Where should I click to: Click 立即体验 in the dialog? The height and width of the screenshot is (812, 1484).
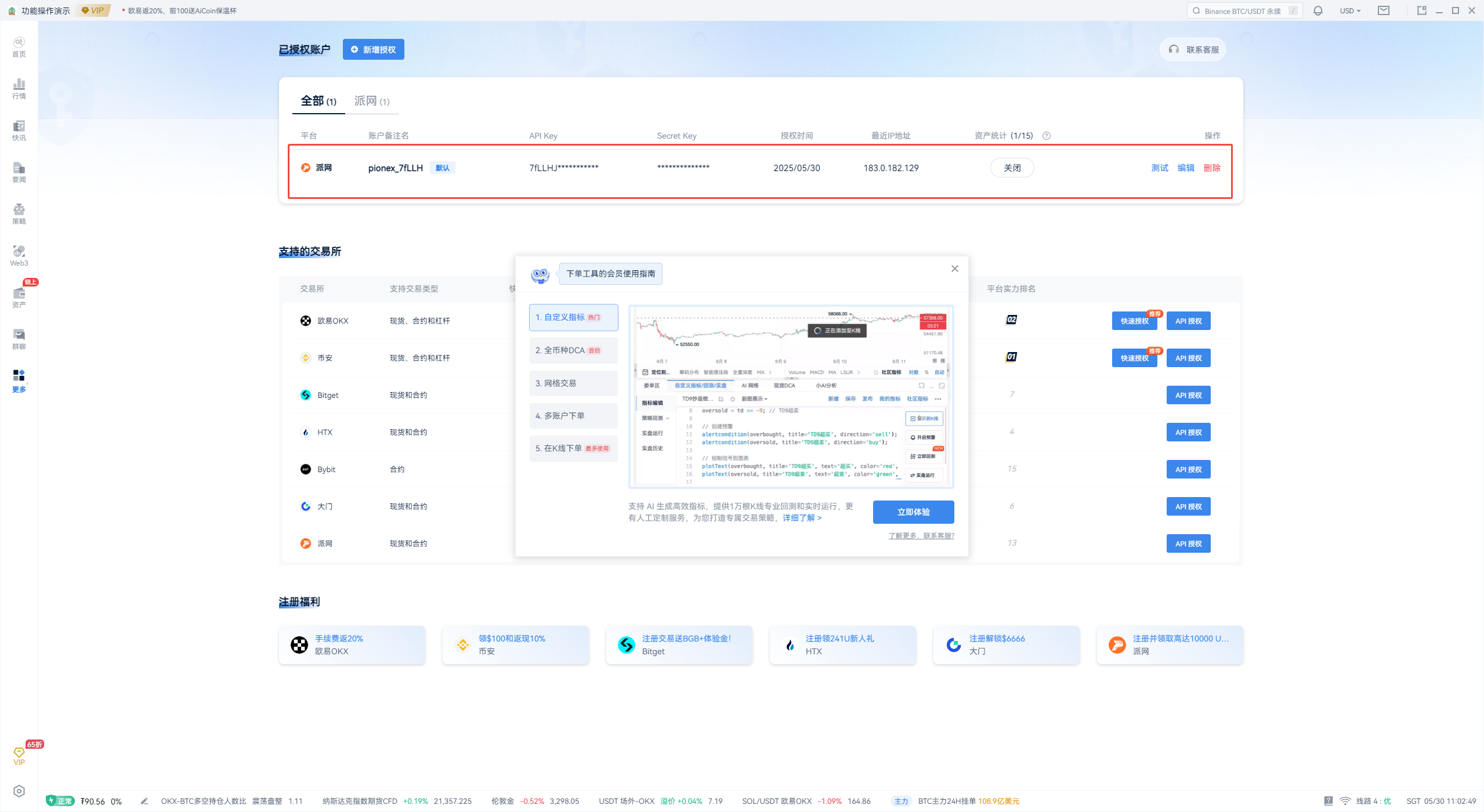[913, 512]
